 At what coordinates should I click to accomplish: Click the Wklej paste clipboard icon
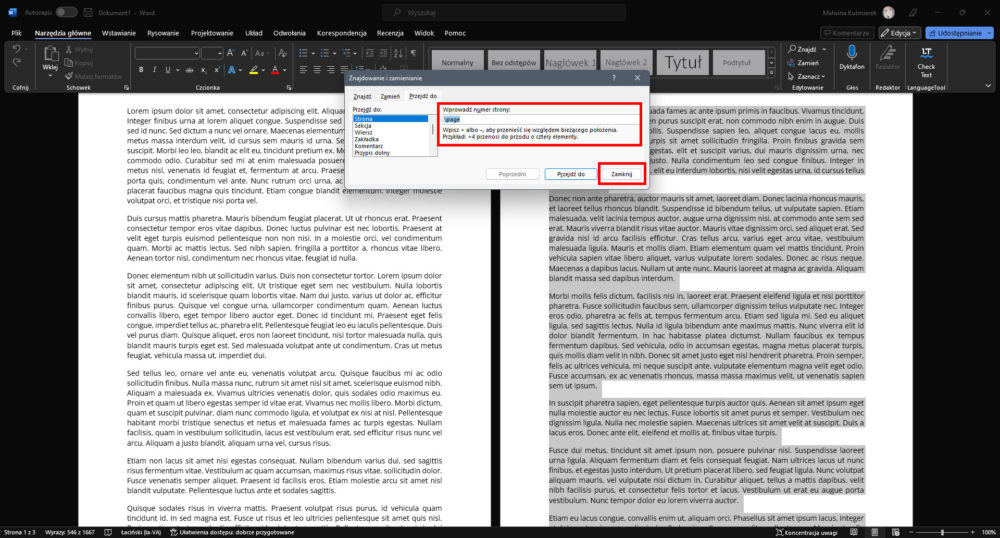click(x=50, y=54)
